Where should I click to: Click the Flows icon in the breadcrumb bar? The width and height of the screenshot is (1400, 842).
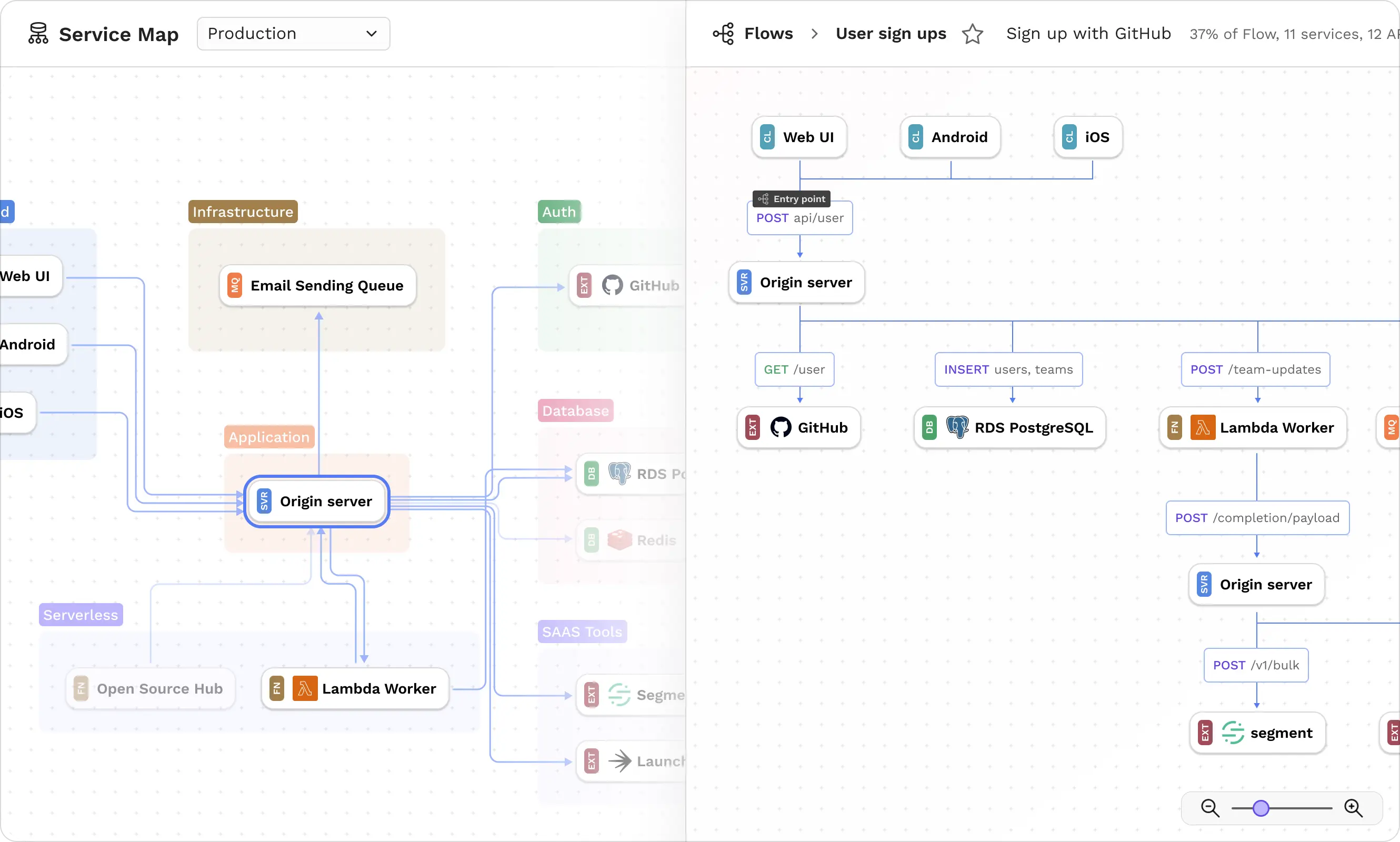pos(723,33)
